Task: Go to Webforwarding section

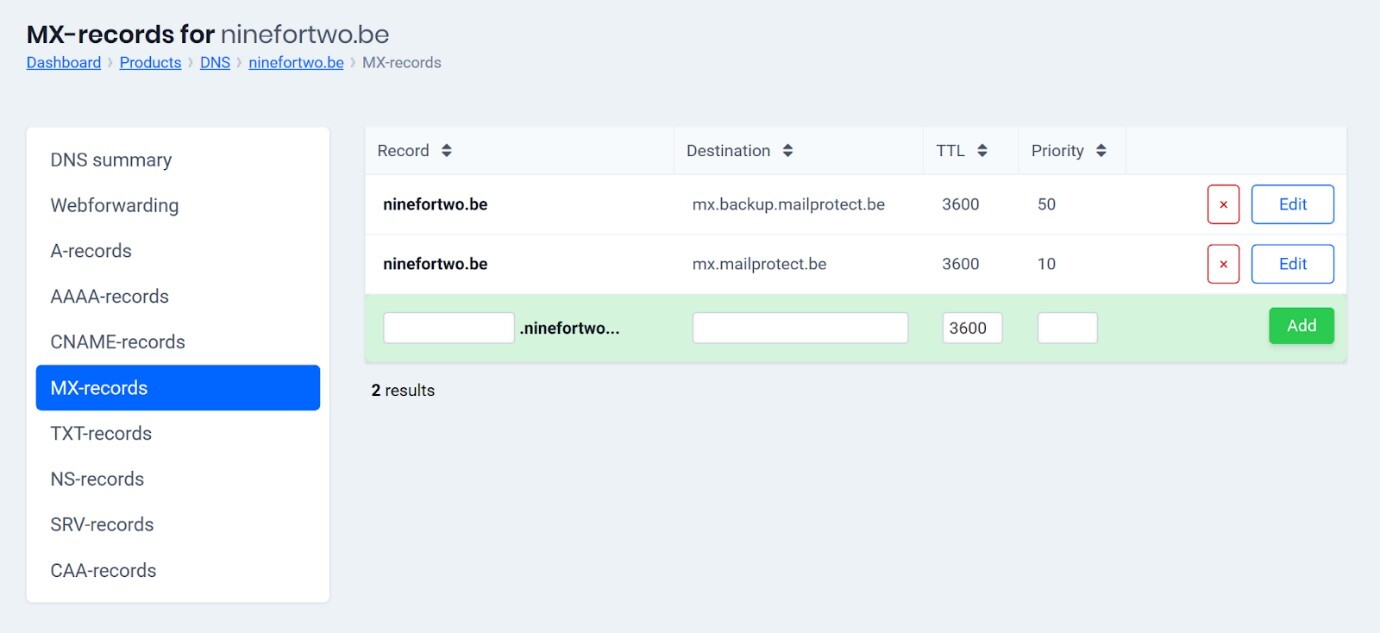Action: click(x=114, y=205)
